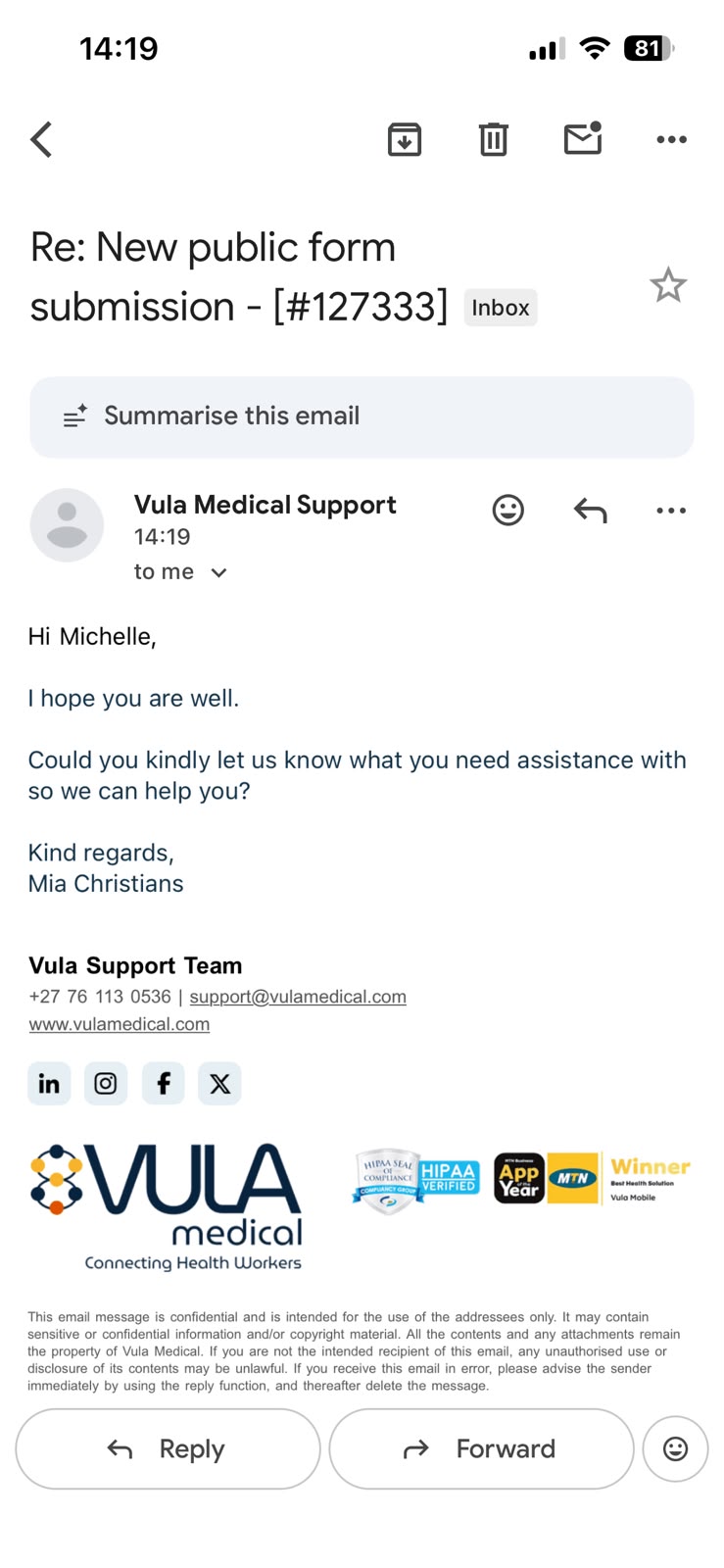724x1568 pixels.
Task: Open the support@vulamedical.com email link
Action: coord(298,997)
